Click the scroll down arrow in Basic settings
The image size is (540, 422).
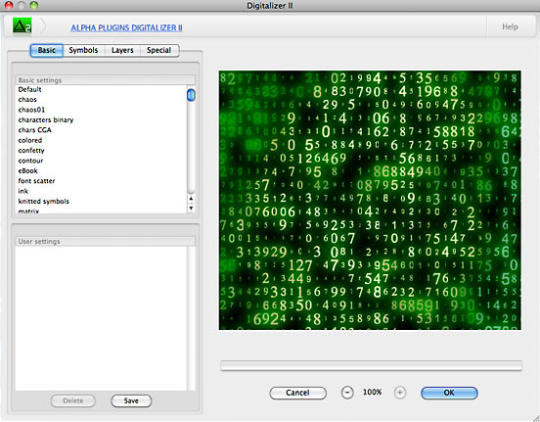191,208
